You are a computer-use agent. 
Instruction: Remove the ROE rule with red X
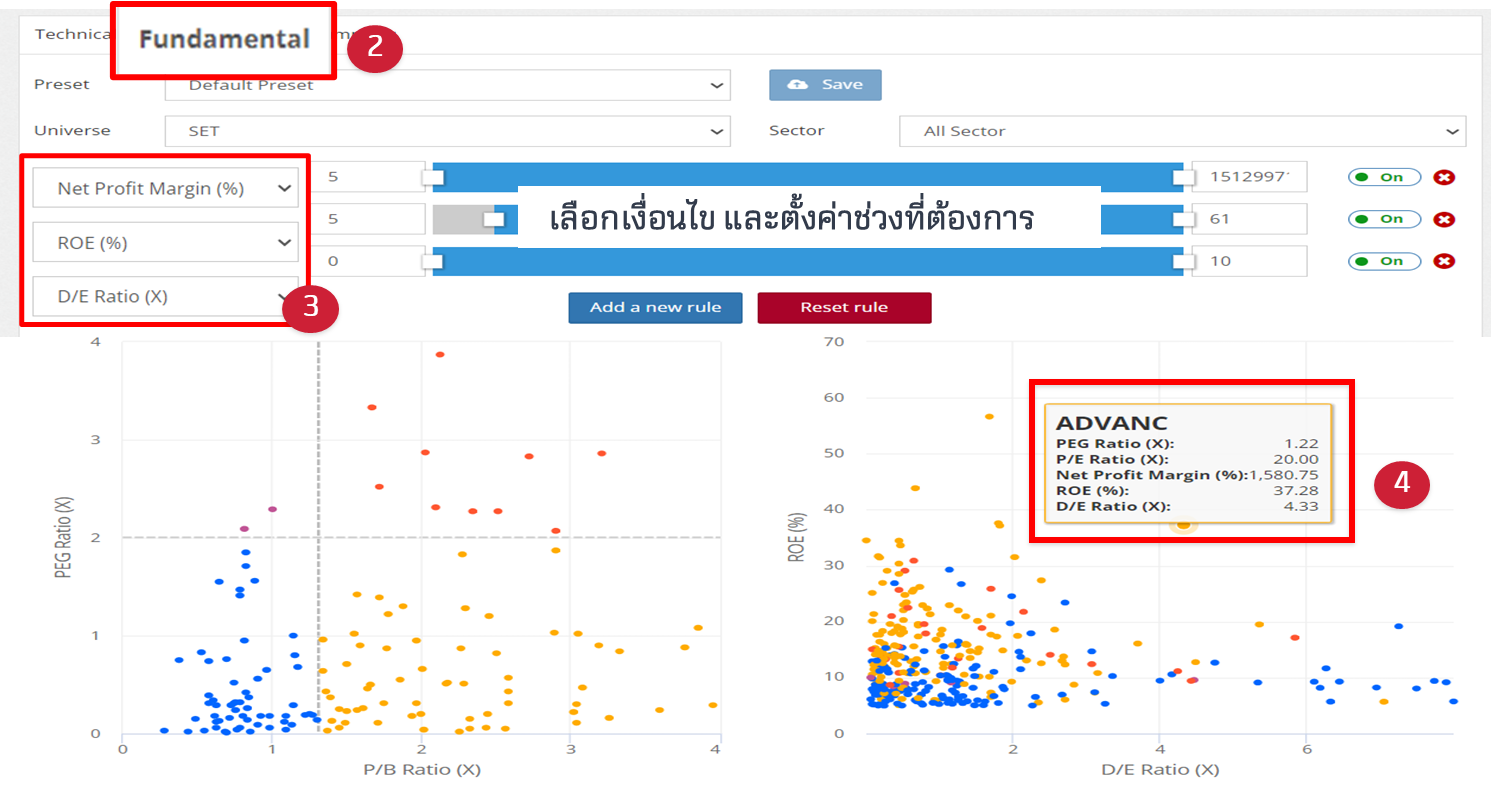coord(1443,219)
